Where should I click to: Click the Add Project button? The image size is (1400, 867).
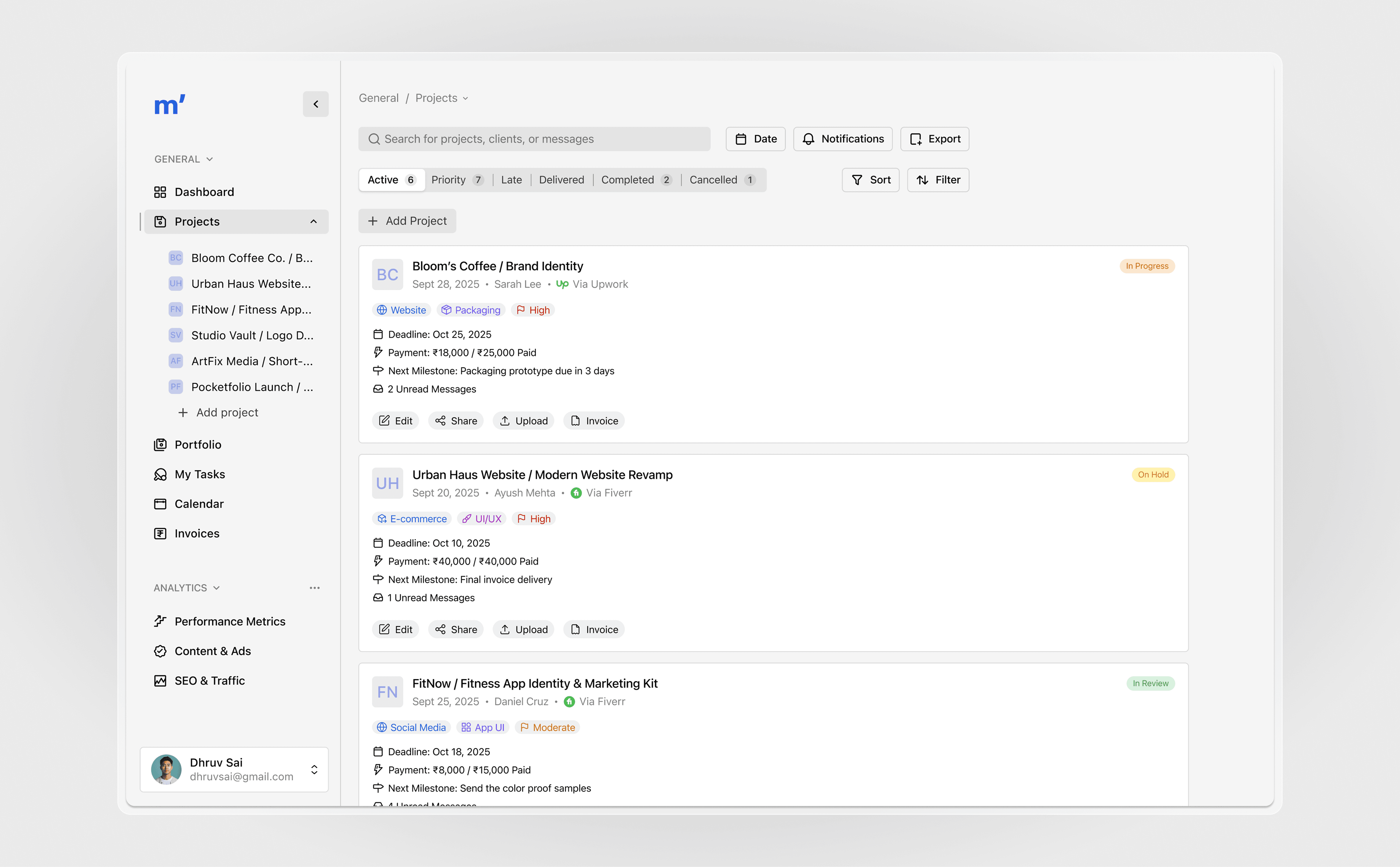pyautogui.click(x=407, y=221)
